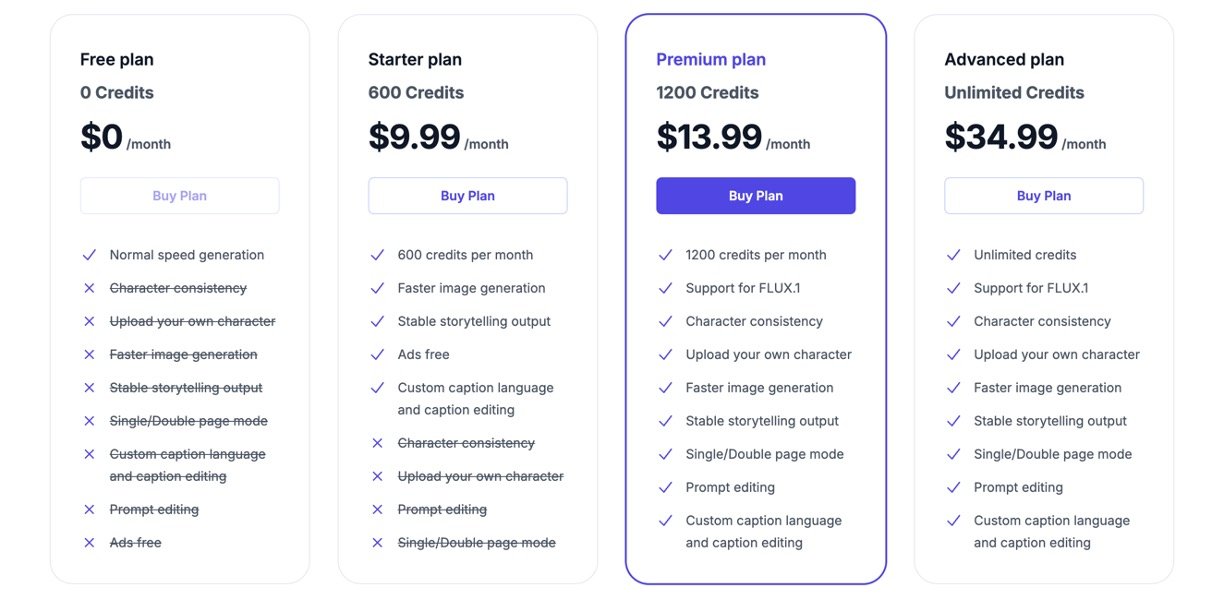
Task: Click the Free plan $0 price
Action: 101,137
